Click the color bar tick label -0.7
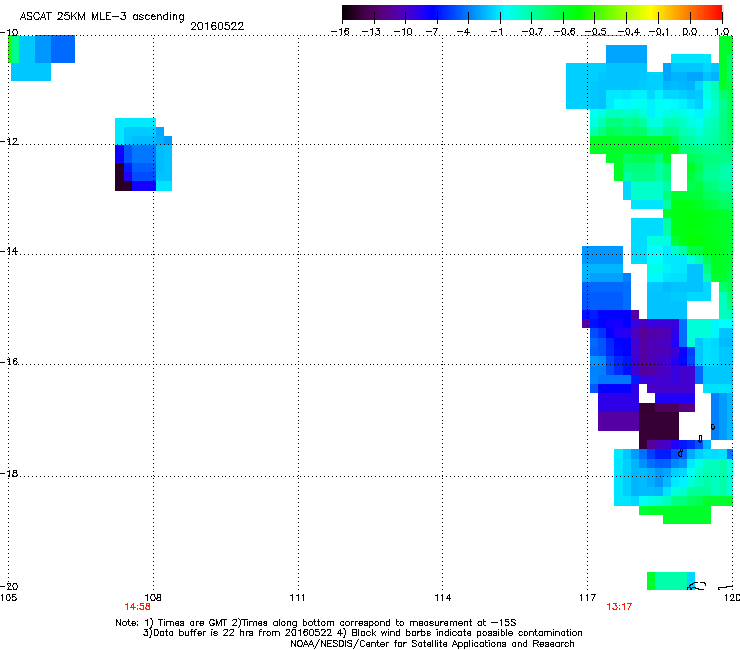This screenshot has height=650, width=740. pos(532,32)
